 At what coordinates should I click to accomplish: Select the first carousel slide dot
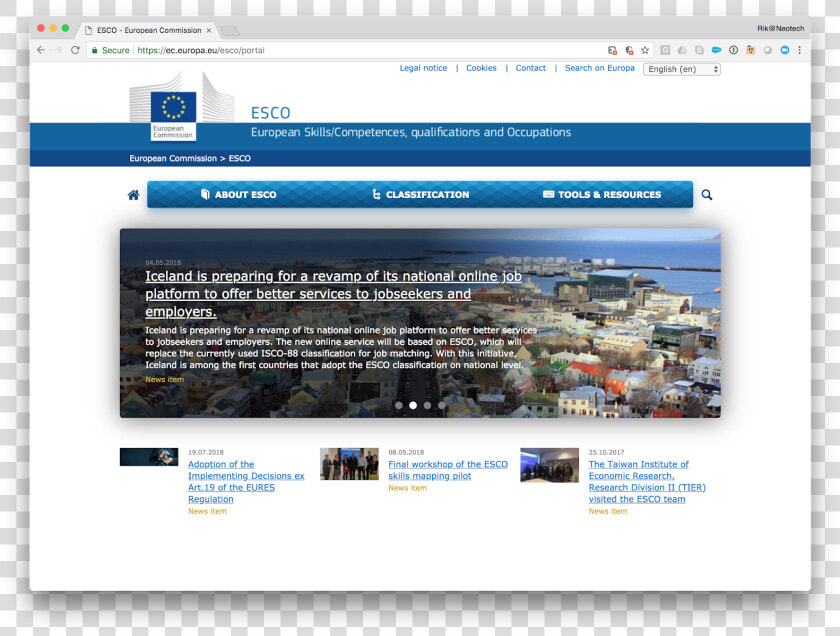click(x=399, y=406)
